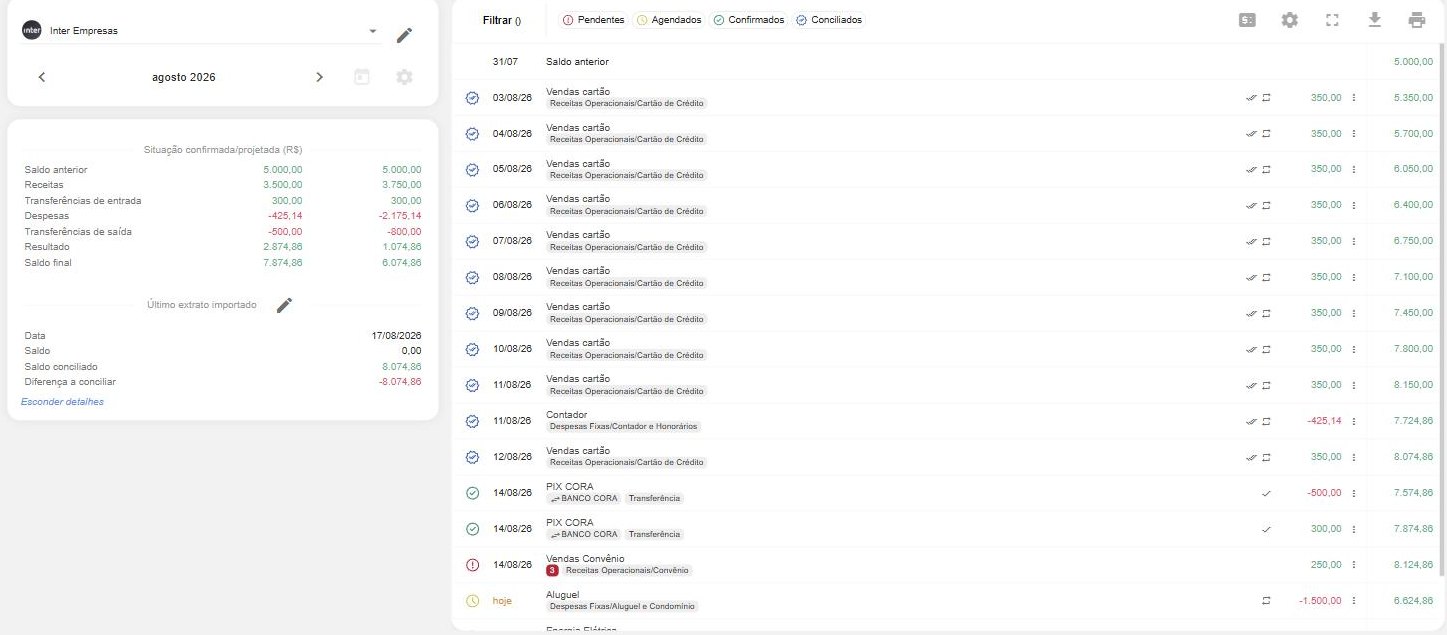The width and height of the screenshot is (1447, 635).
Task: Open the Inter Empresas account dropdown
Action: coord(200,31)
